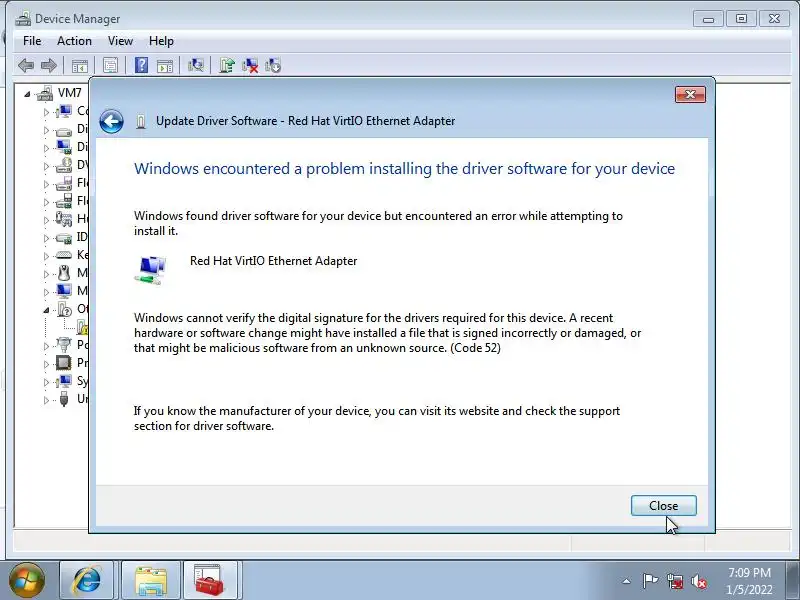The height and width of the screenshot is (600, 800).
Task: Expand the Processors tree node arrow
Action: point(46,364)
